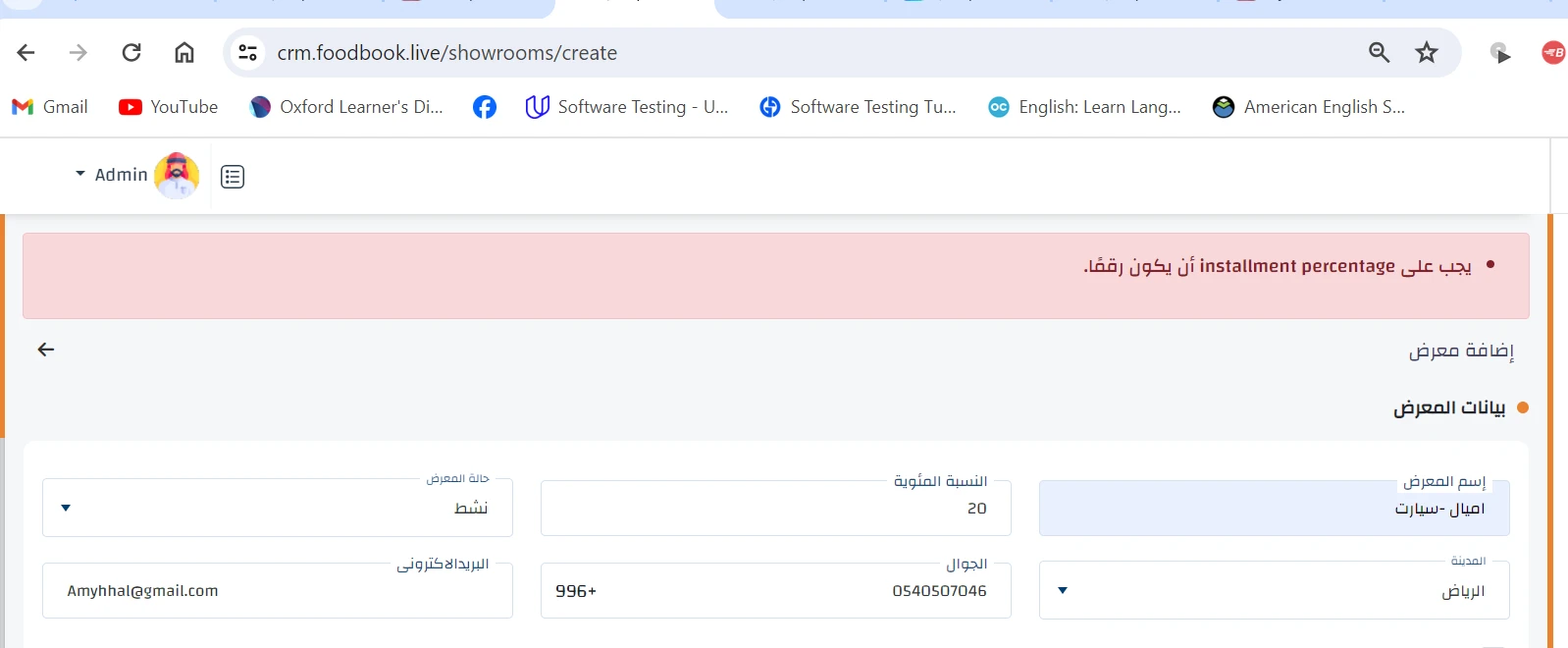Screen dimensions: 1568x648
Task: Open the sidebar menu list icon
Action: (233, 177)
